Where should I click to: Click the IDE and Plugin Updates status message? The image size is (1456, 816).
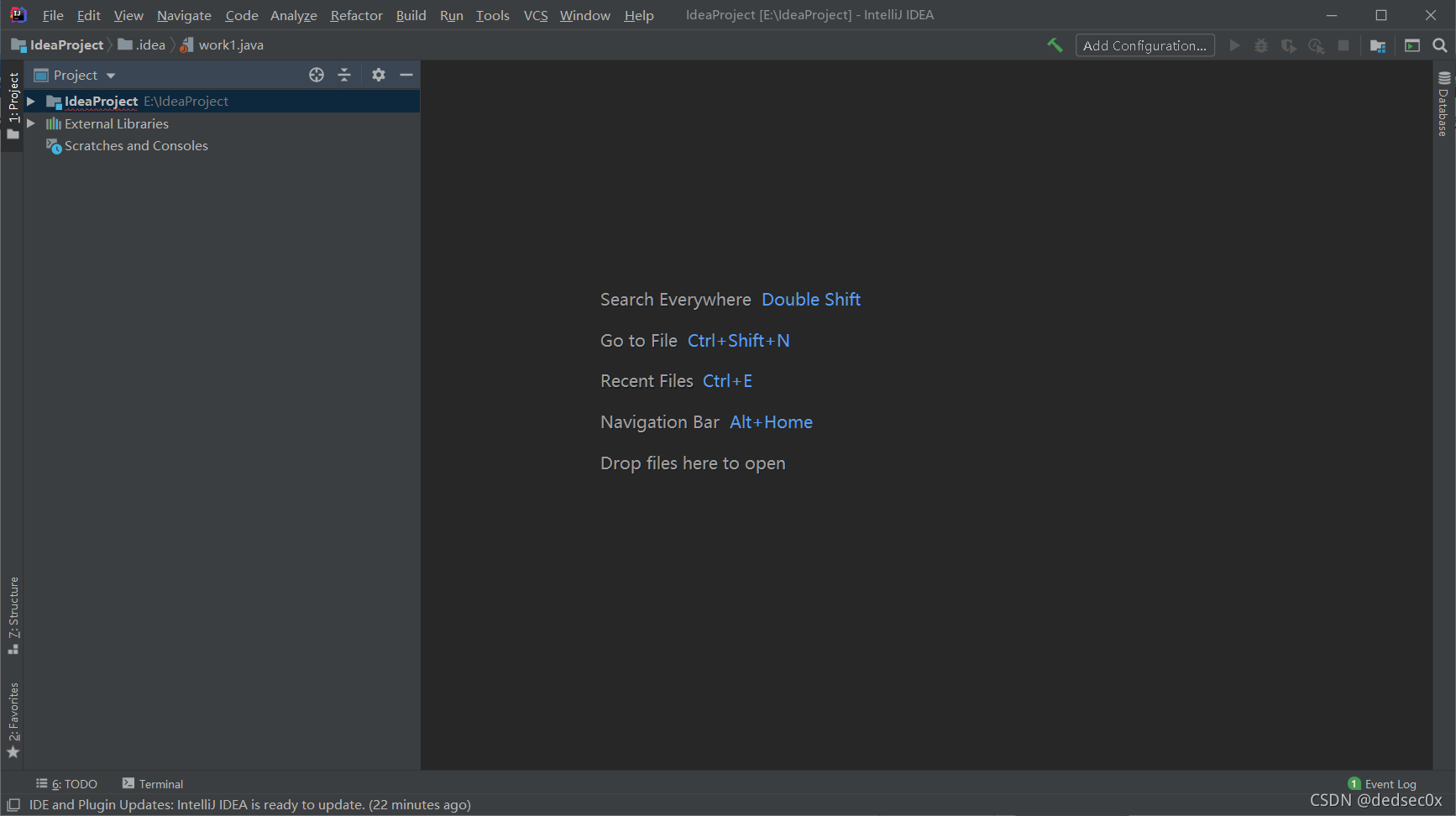(x=250, y=804)
